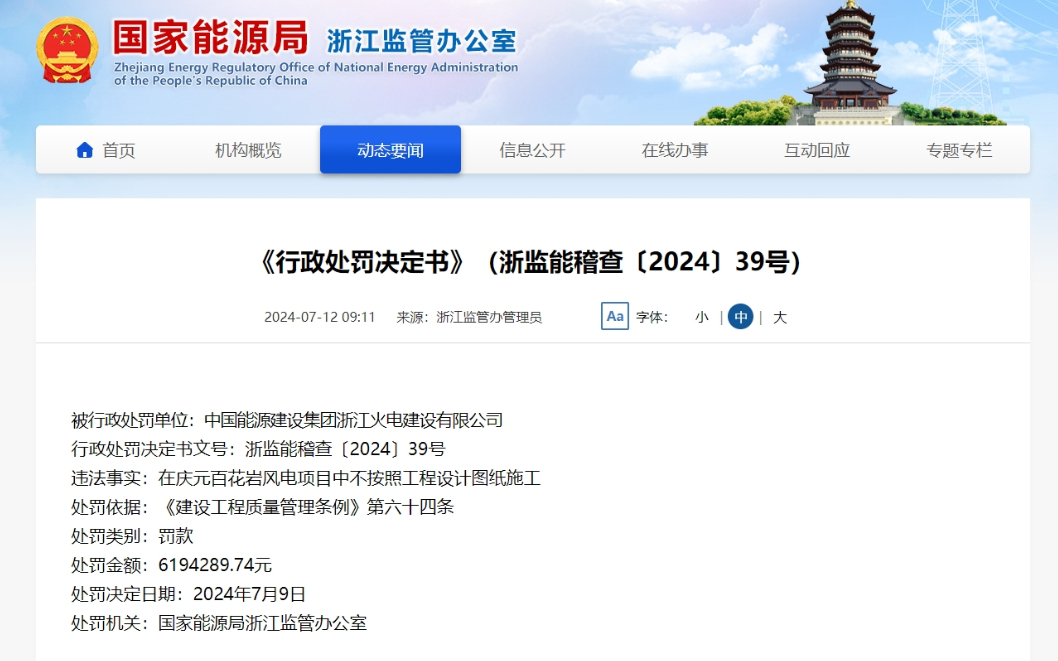Click the national emblem icon

[68, 49]
